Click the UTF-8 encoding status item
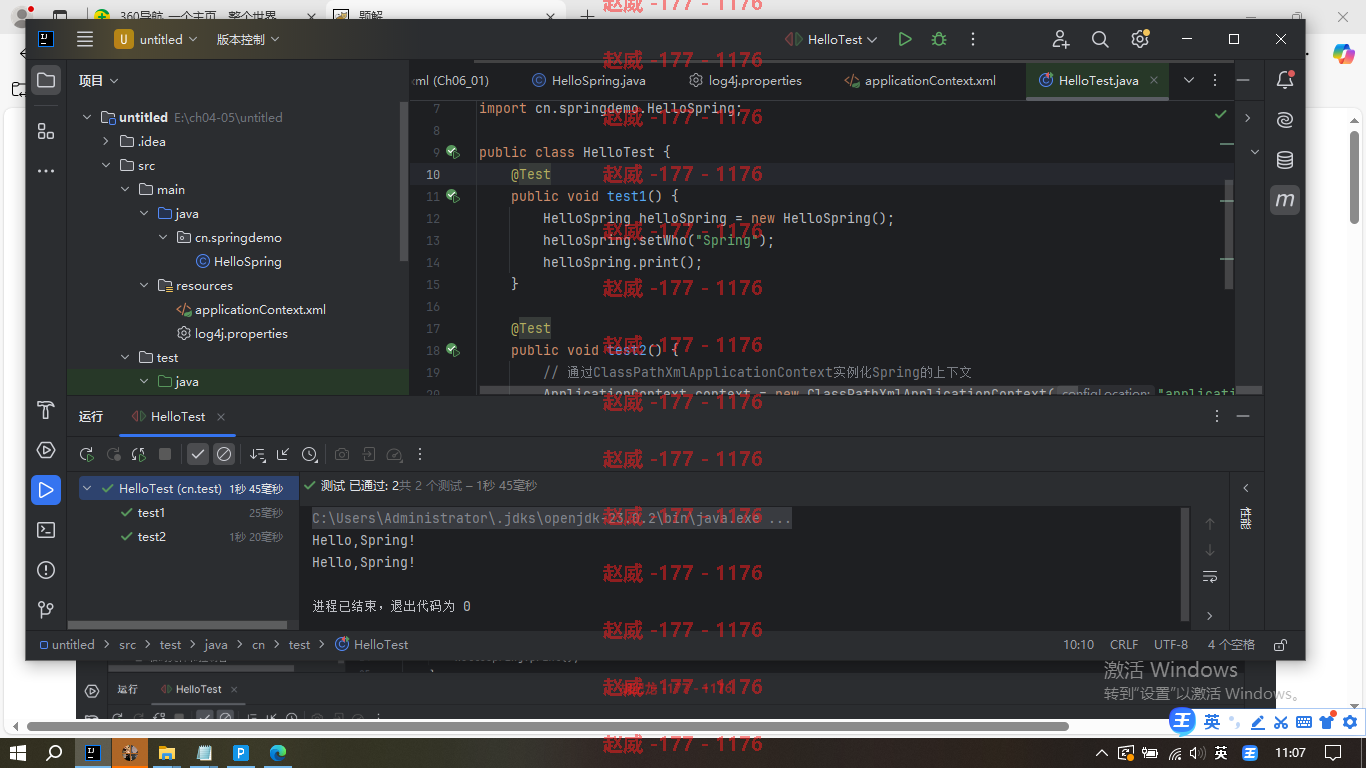The width and height of the screenshot is (1366, 768). tap(1171, 645)
